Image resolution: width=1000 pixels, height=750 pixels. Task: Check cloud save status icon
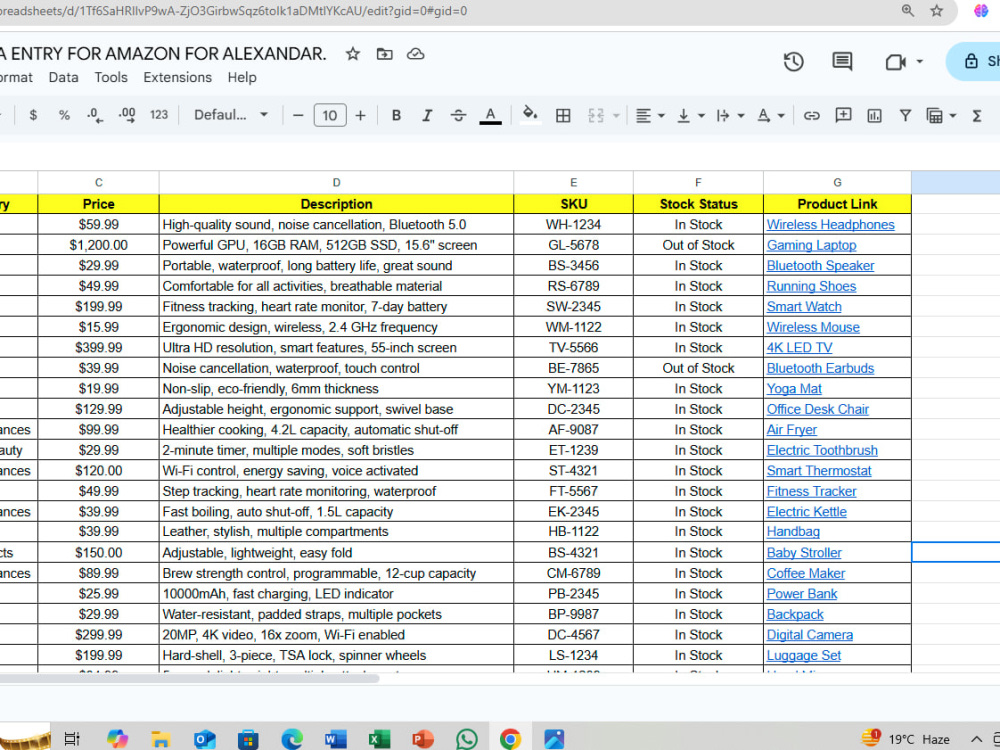pyautogui.click(x=416, y=54)
